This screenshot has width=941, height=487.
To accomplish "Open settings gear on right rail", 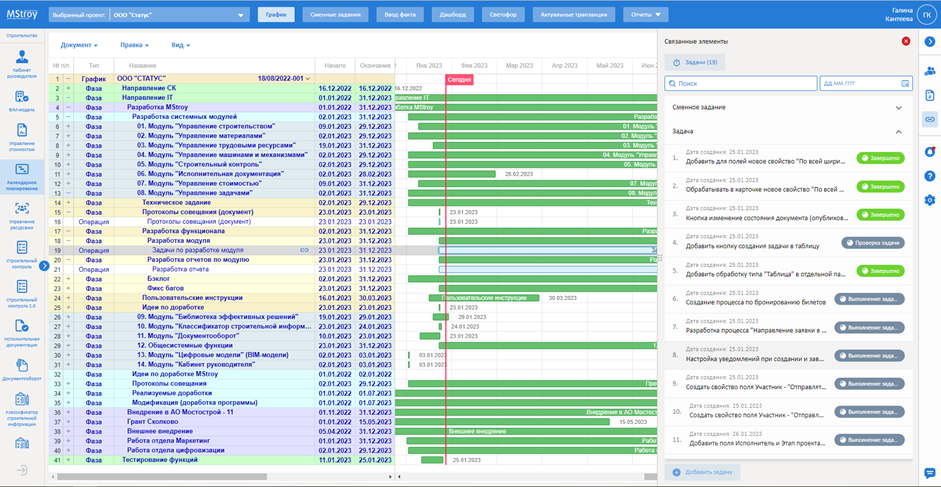I will coord(930,200).
